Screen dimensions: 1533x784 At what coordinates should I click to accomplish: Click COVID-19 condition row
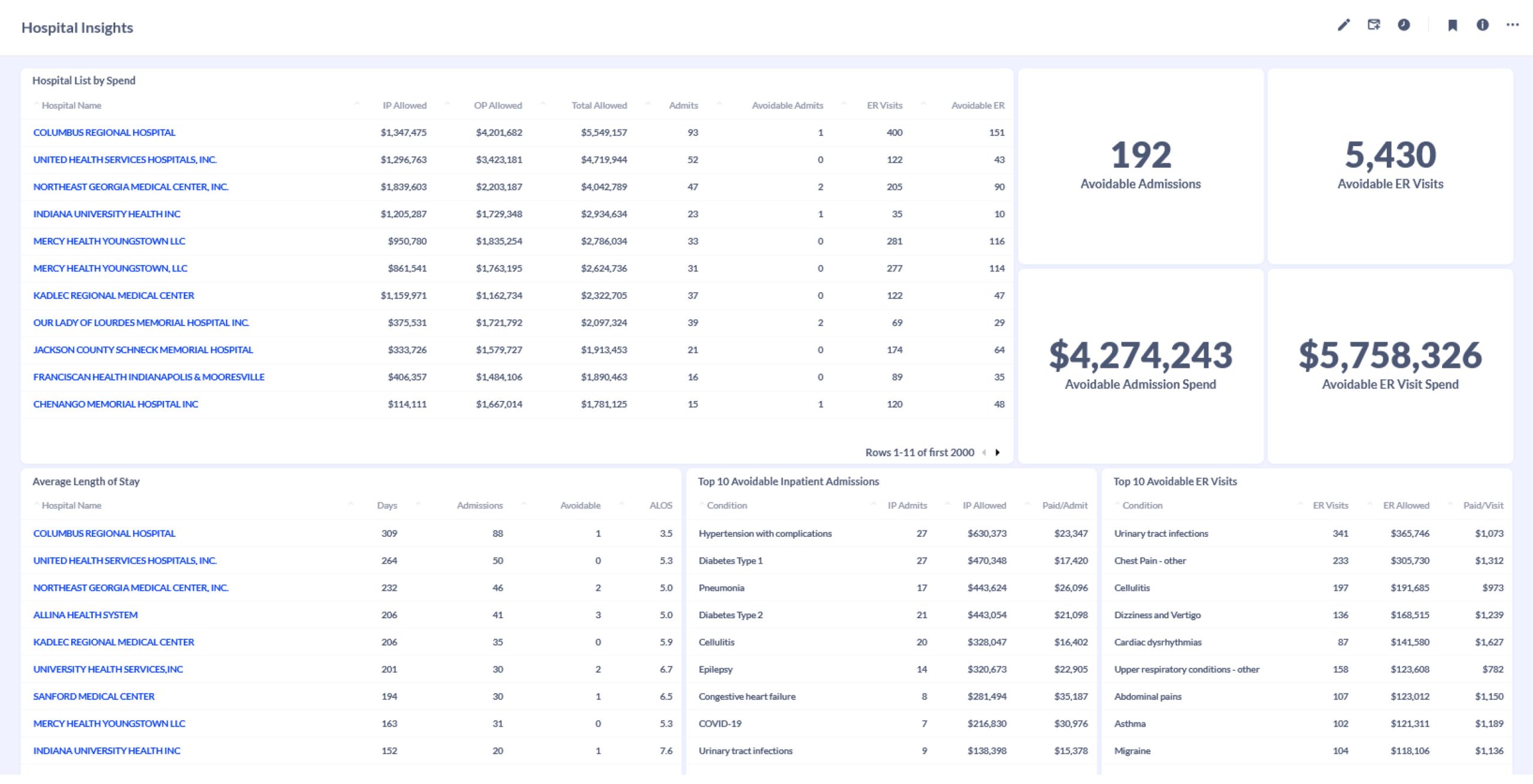coord(892,724)
